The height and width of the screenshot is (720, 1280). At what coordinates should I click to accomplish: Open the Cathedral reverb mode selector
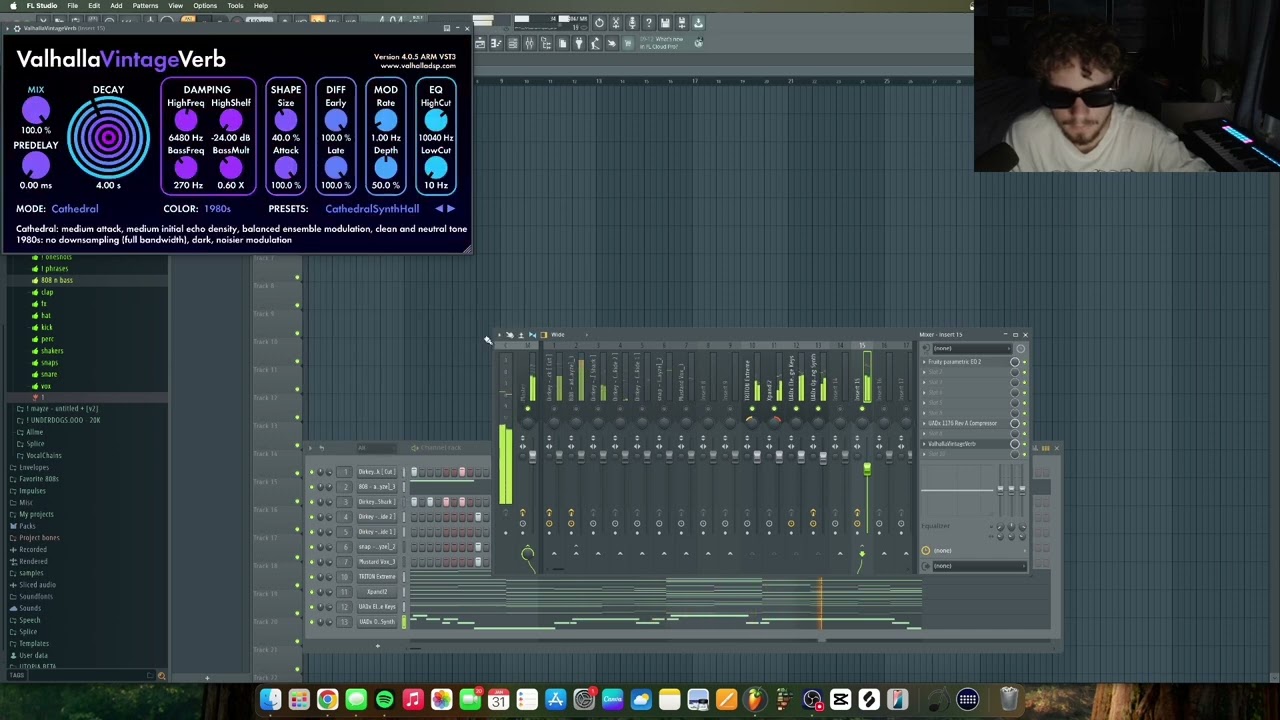click(75, 209)
